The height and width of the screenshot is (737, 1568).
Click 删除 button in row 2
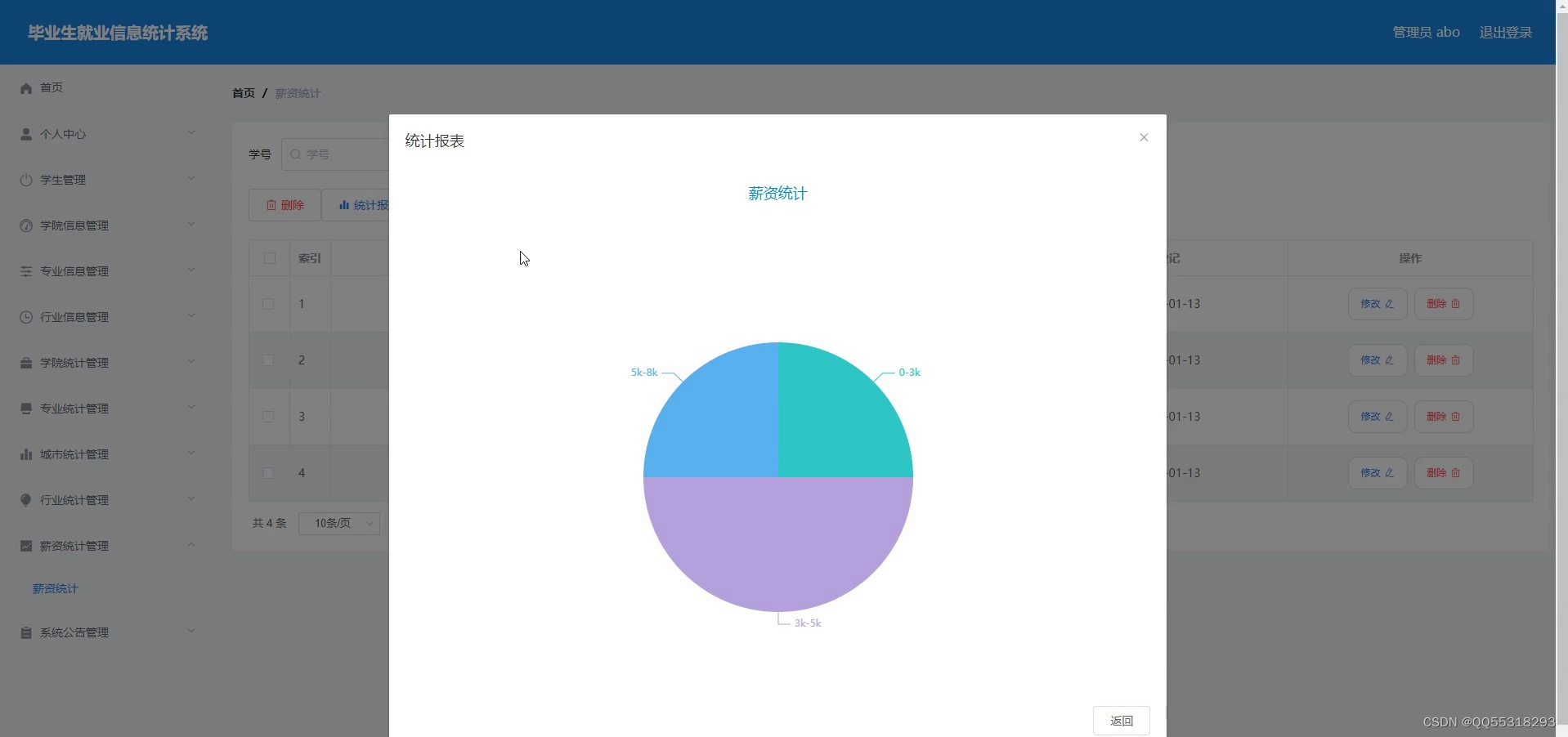pos(1444,360)
